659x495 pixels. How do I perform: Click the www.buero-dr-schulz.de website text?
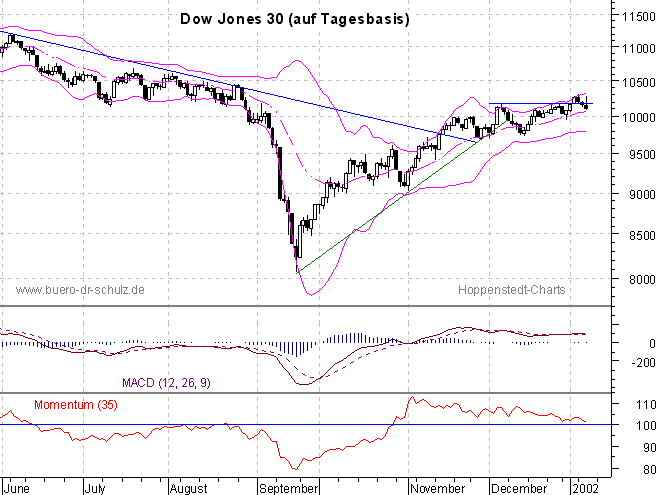[80, 290]
